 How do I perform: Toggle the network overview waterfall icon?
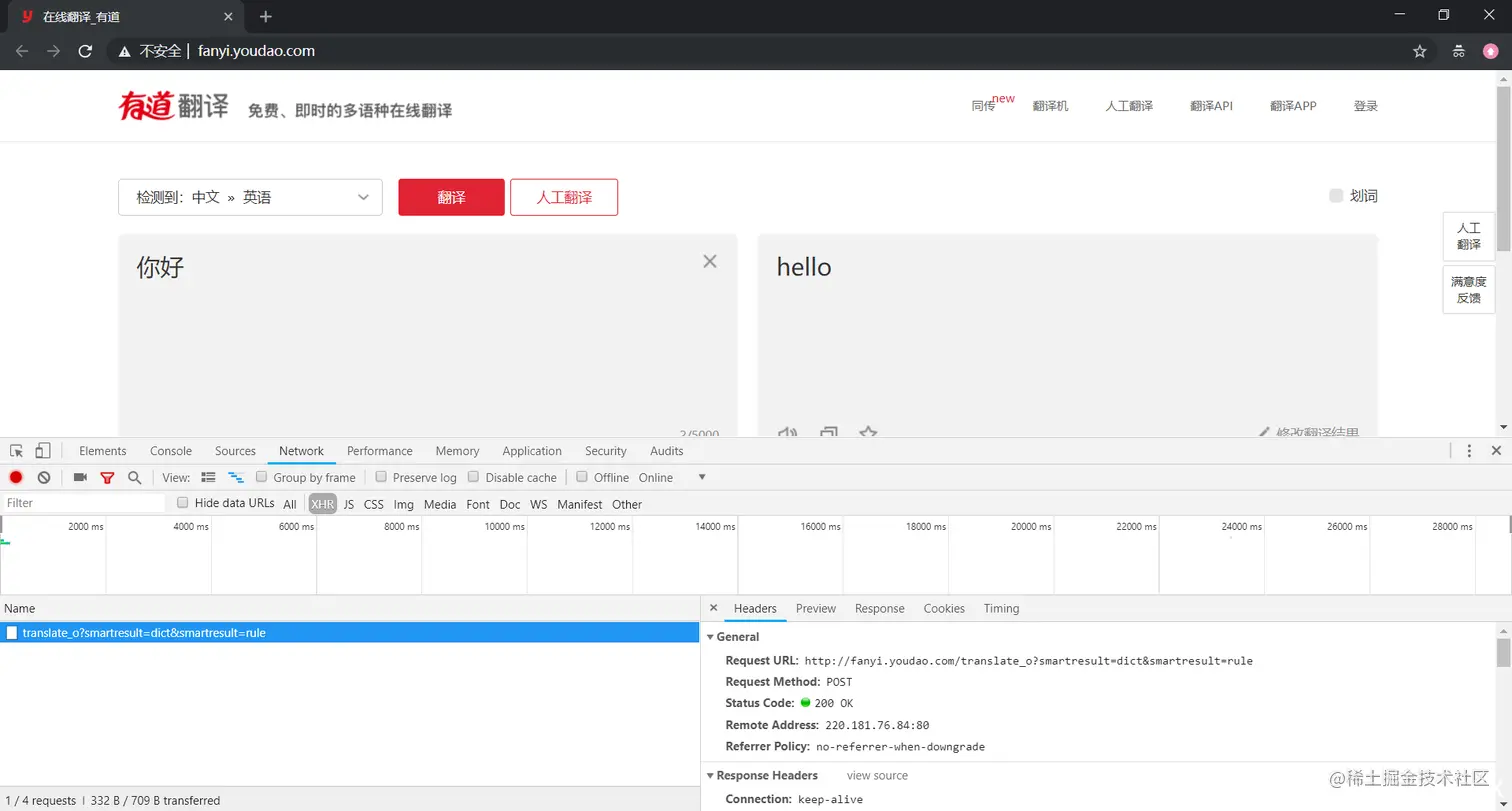(x=236, y=477)
